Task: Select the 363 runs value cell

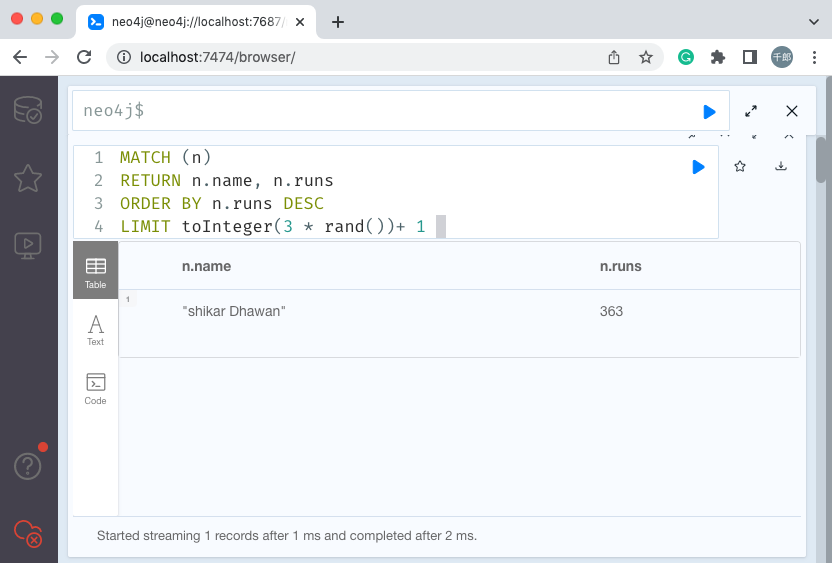Action: (x=611, y=311)
